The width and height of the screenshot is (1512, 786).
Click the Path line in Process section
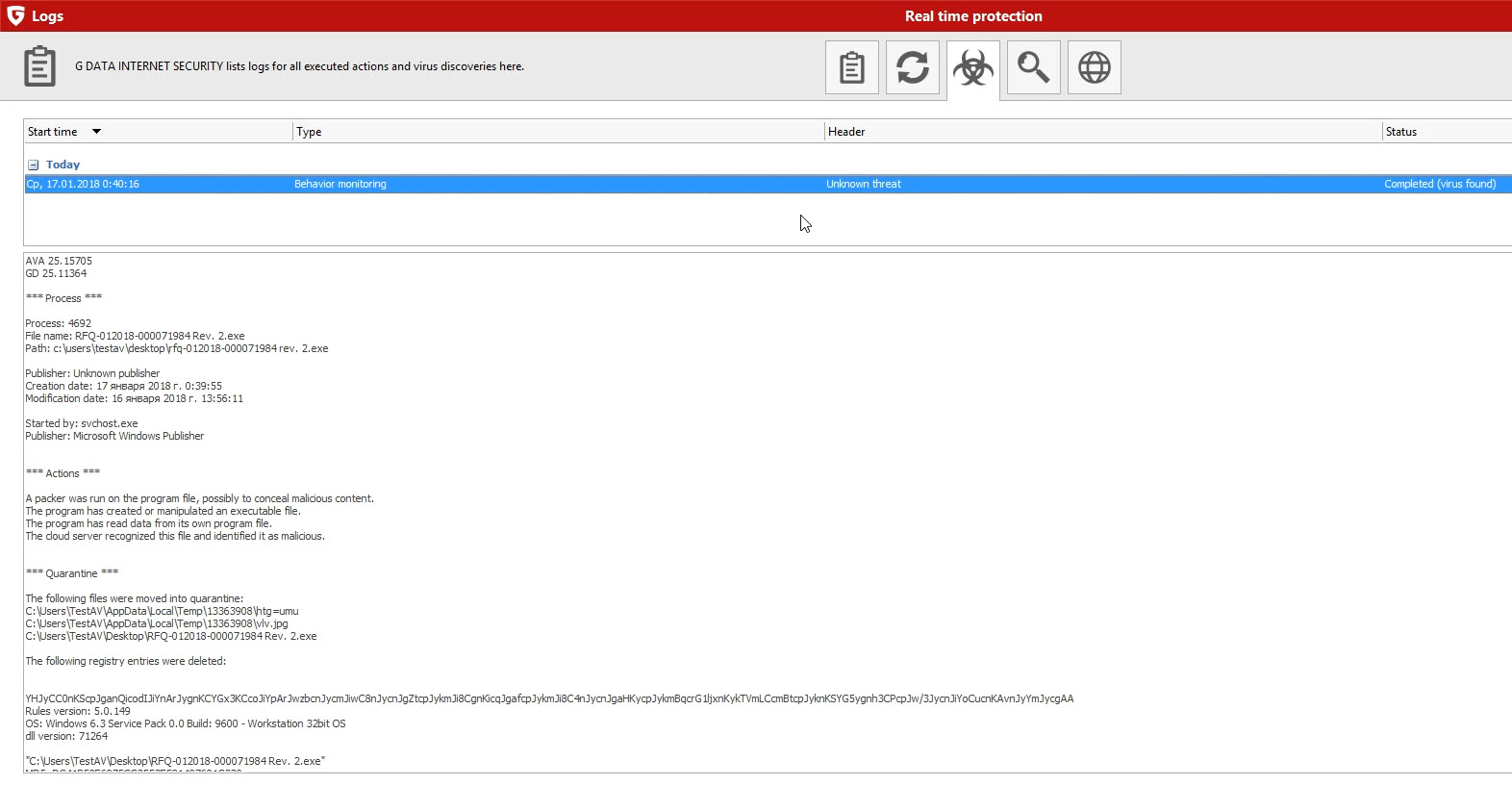click(x=177, y=348)
